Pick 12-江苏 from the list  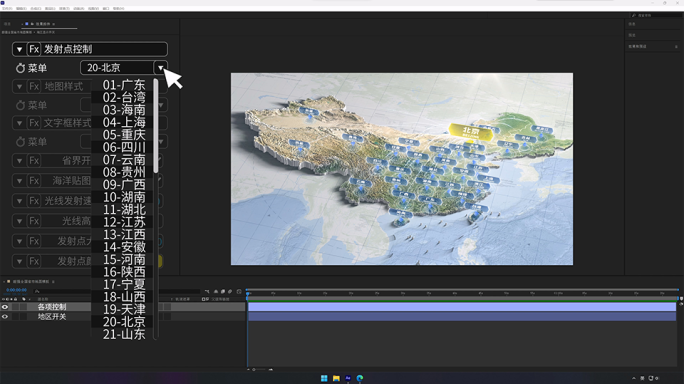[124, 222]
